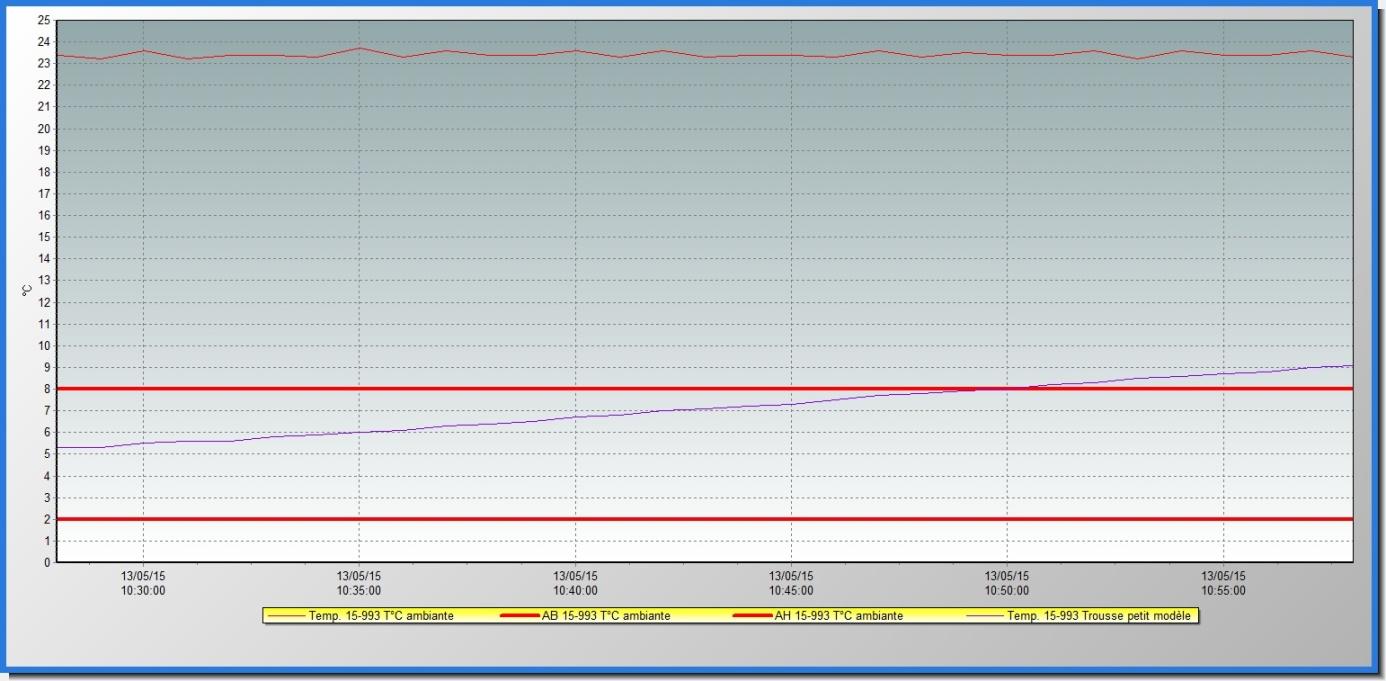
Task: Click the 6 value on the temperature axis
Action: (46, 432)
